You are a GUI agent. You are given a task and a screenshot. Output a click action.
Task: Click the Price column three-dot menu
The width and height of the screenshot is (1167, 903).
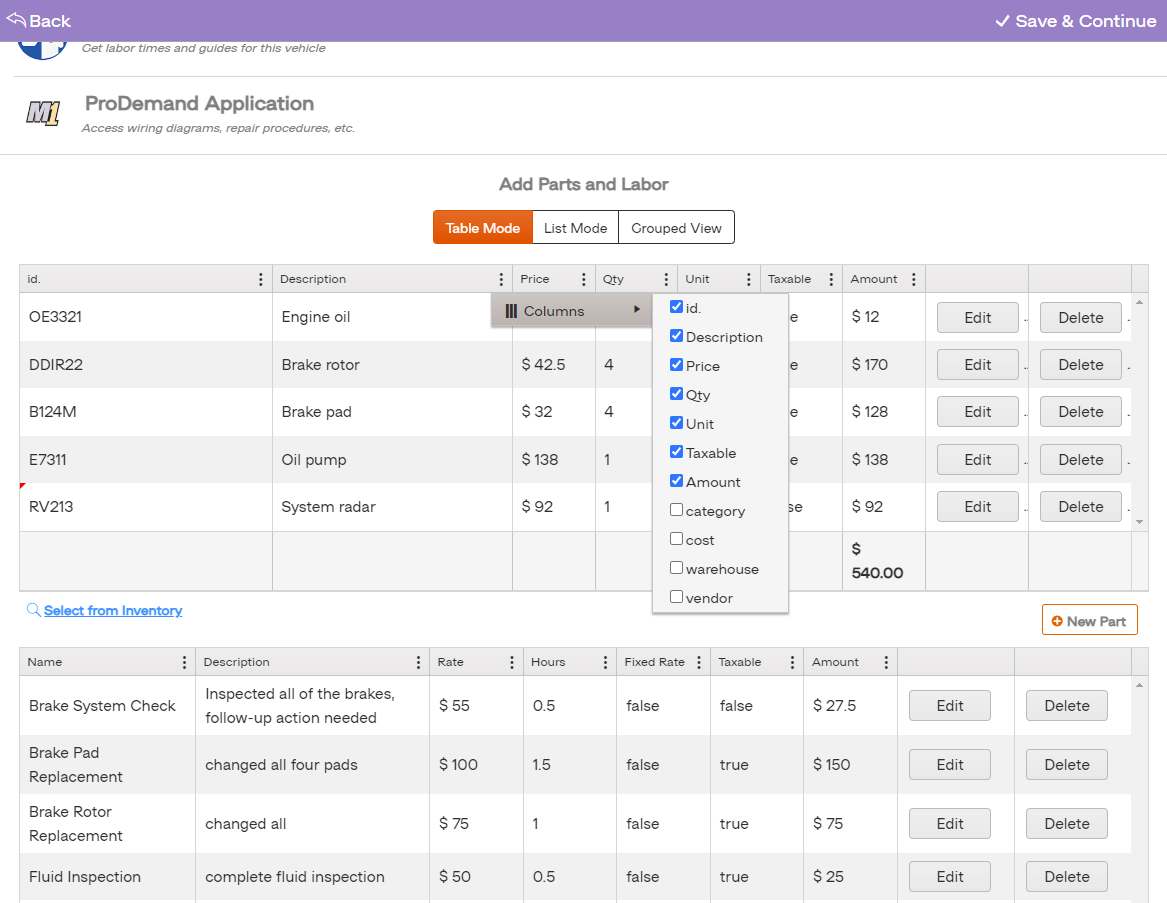[584, 280]
